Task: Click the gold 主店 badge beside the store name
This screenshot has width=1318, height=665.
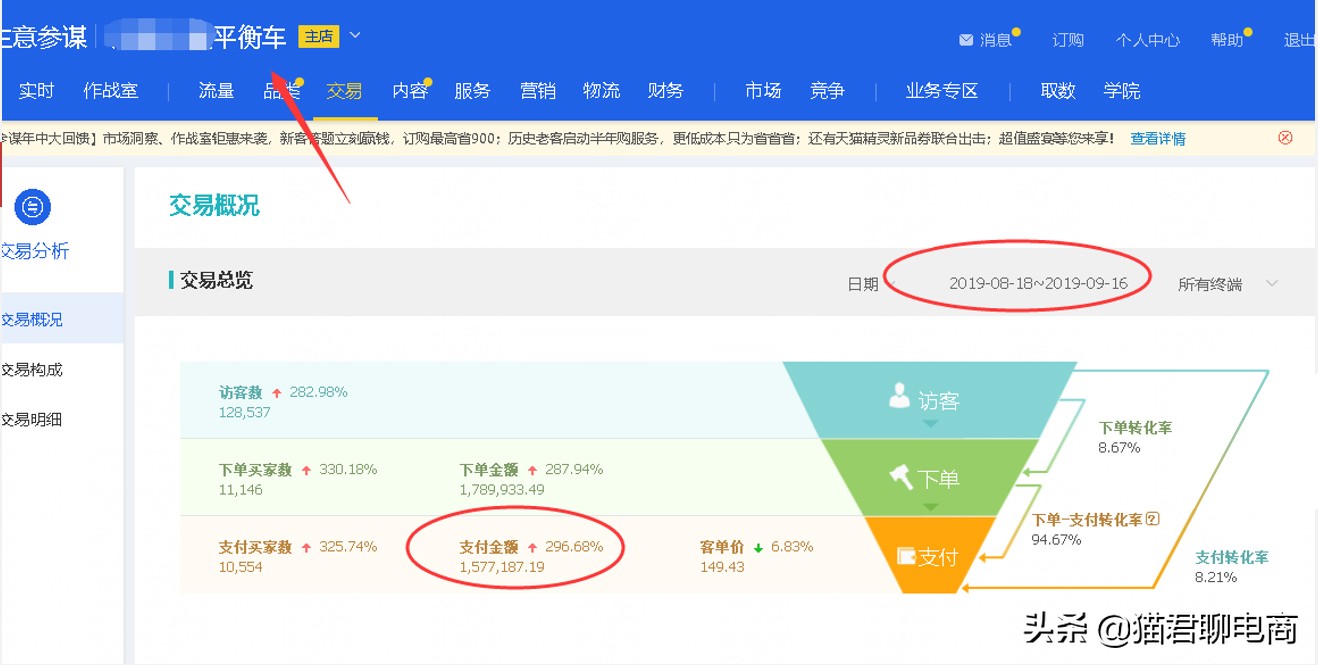Action: coord(321,35)
